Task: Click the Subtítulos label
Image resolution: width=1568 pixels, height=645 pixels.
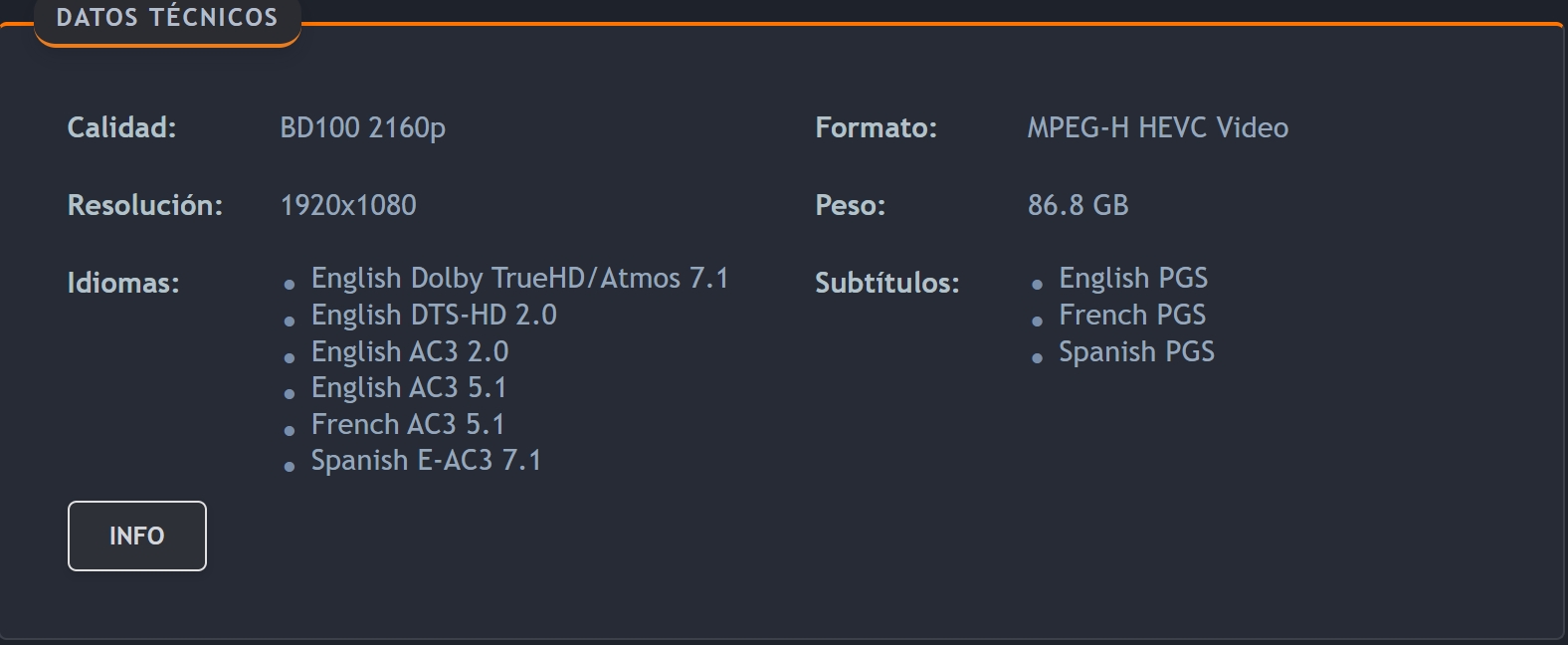Action: 887,283
